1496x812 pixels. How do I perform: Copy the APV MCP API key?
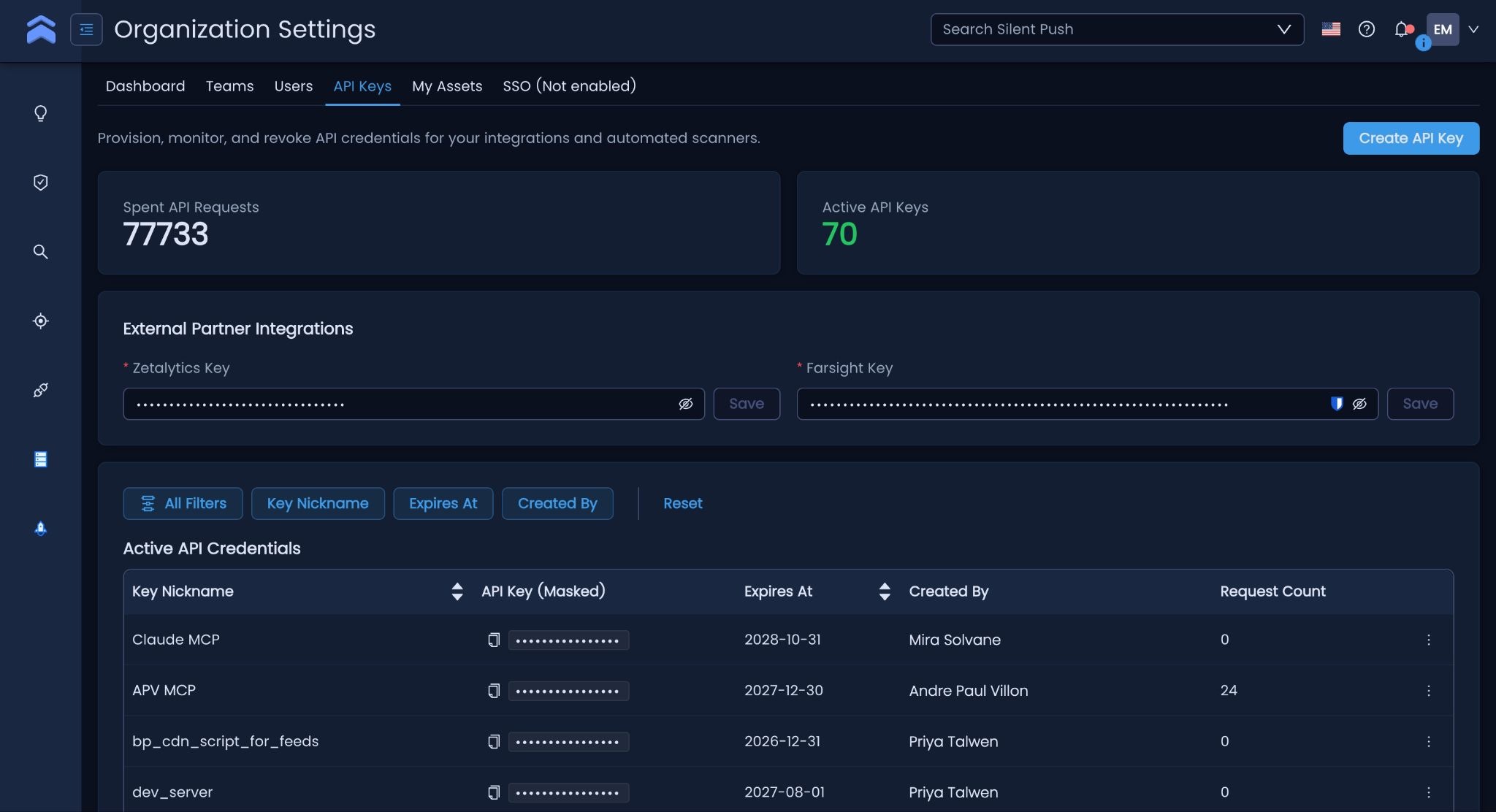coord(494,691)
